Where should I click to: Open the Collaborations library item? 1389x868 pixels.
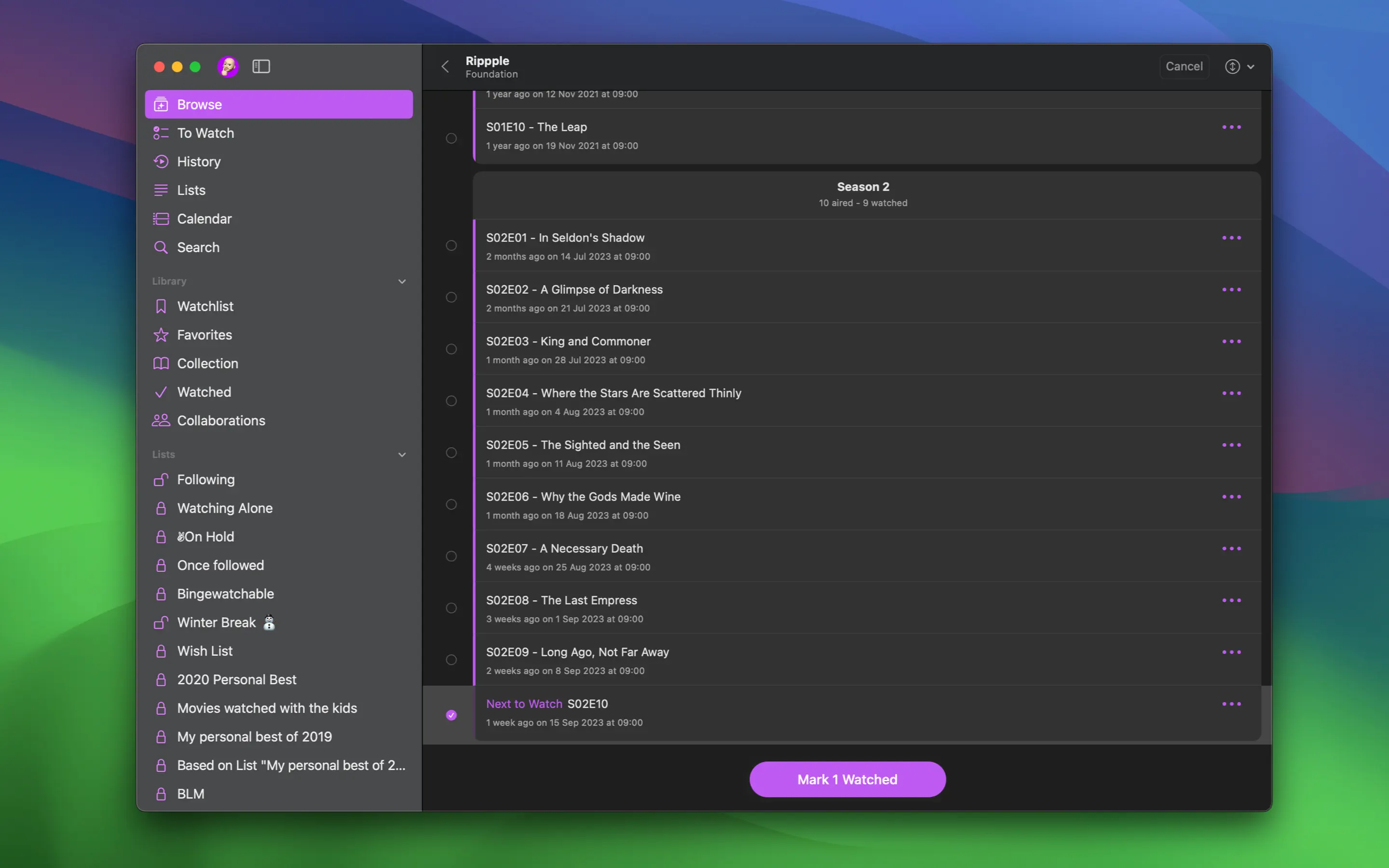coord(221,421)
